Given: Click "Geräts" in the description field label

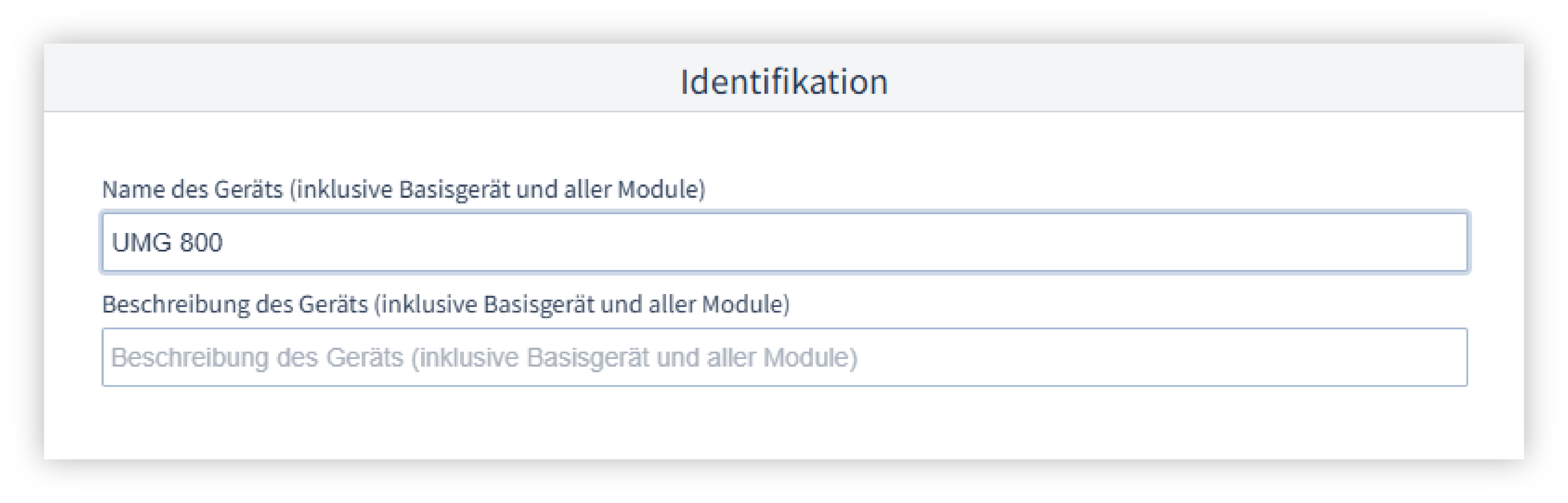Looking at the screenshot, I should (x=333, y=304).
